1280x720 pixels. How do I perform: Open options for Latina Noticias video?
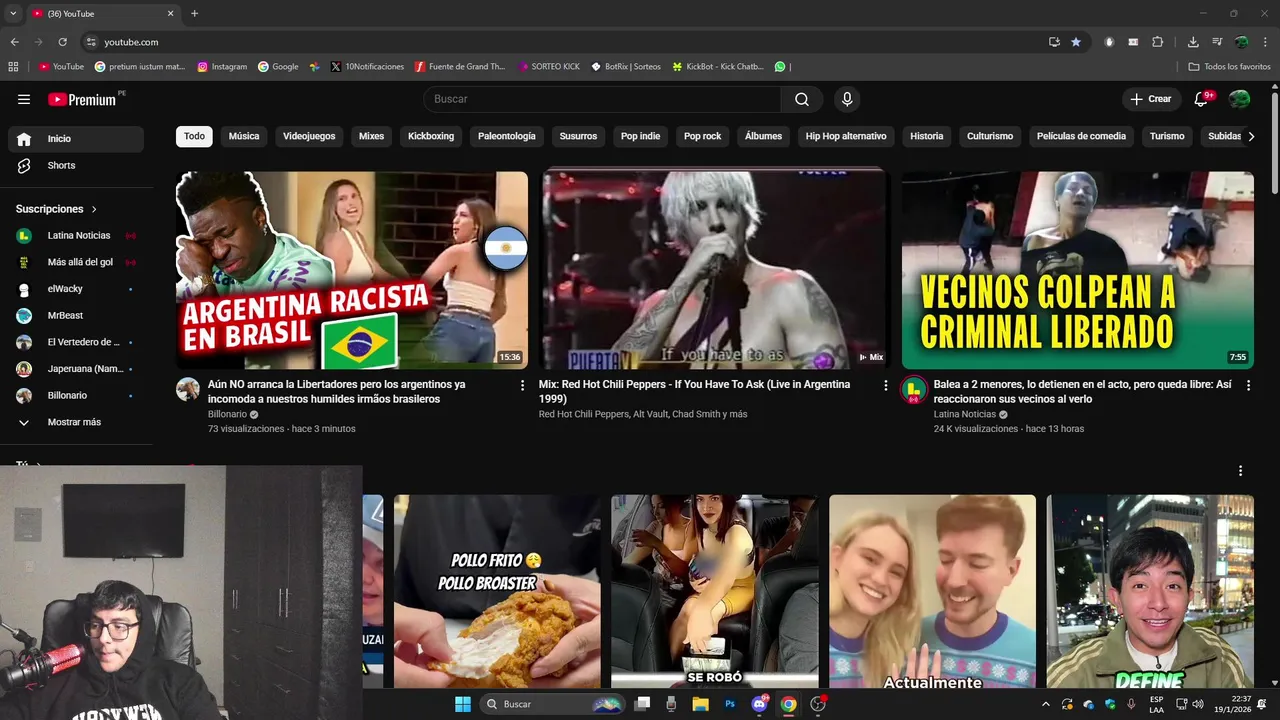(x=1248, y=385)
